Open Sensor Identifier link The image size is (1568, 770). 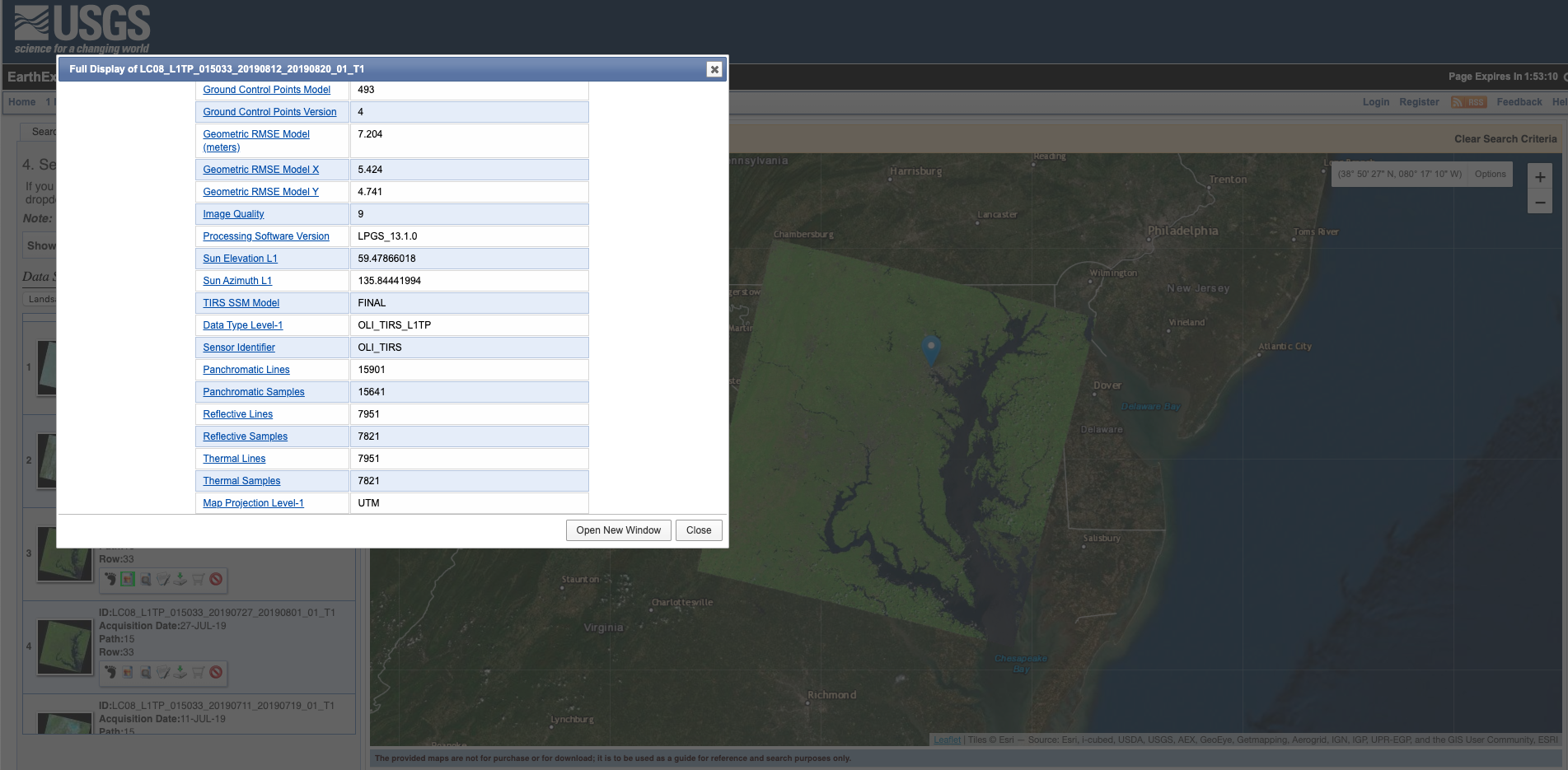pos(239,348)
